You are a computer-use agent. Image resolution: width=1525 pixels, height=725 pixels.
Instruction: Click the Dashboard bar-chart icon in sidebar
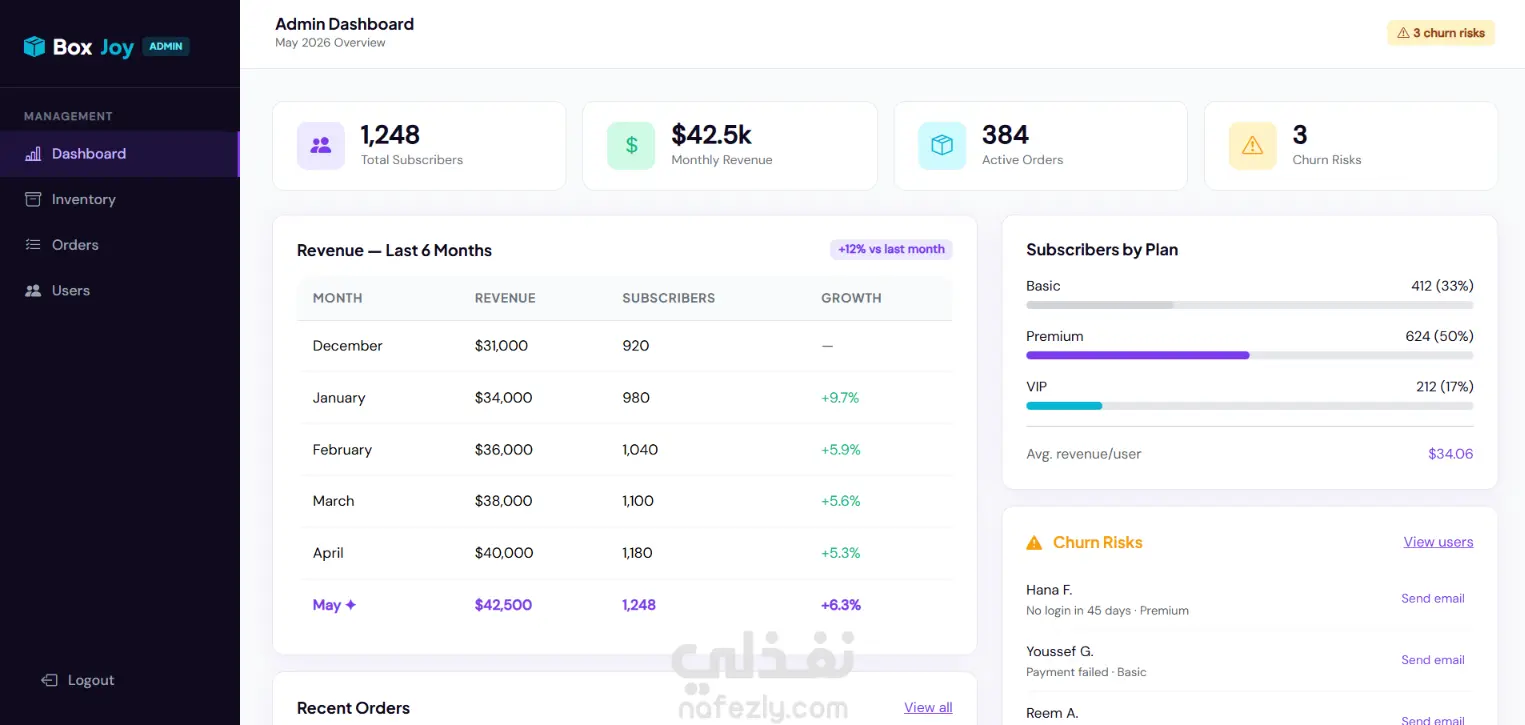(33, 154)
